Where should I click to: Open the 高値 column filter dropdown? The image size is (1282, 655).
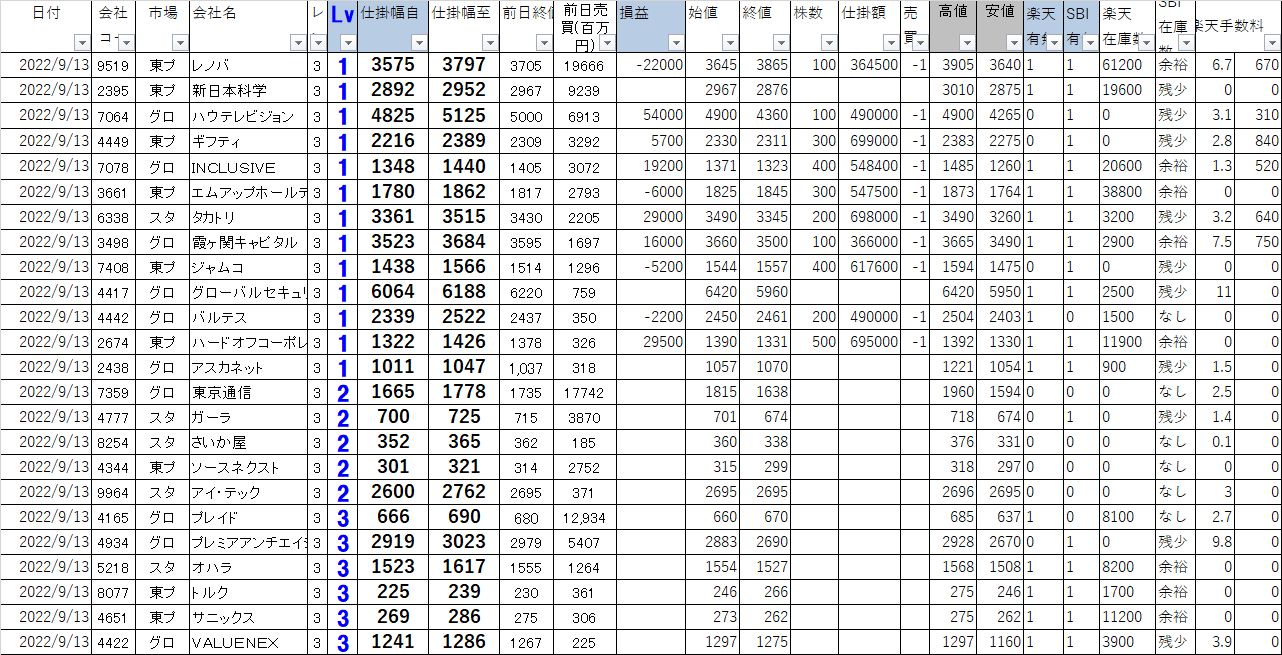coord(967,43)
